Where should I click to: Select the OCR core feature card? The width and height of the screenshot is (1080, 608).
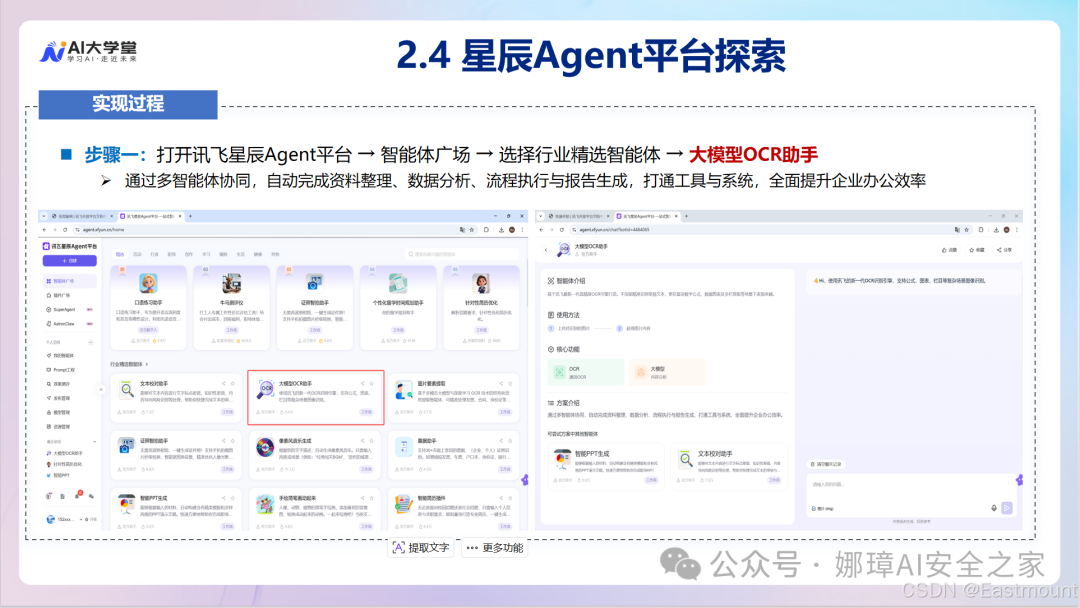click(585, 373)
